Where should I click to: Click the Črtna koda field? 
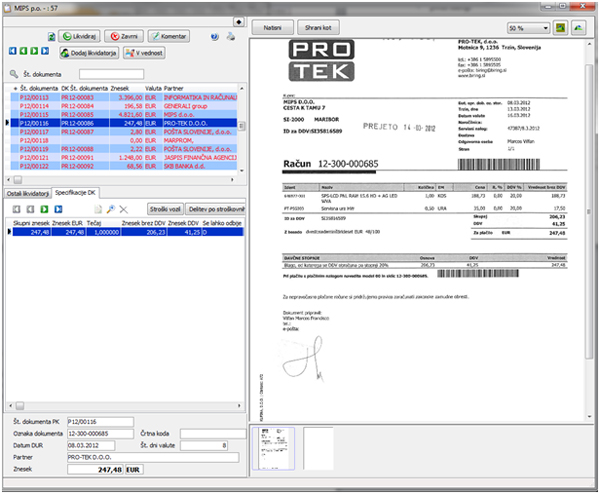(213, 434)
